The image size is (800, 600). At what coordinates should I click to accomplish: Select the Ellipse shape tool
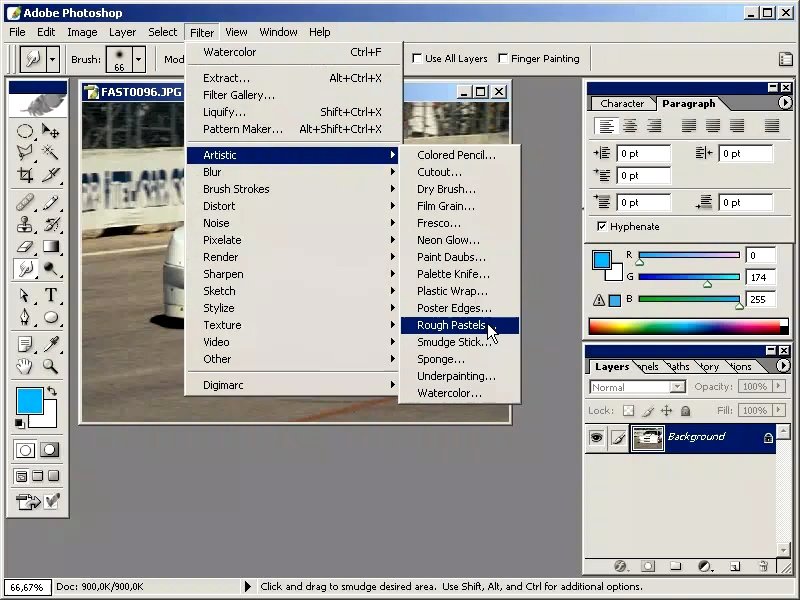coord(51,317)
